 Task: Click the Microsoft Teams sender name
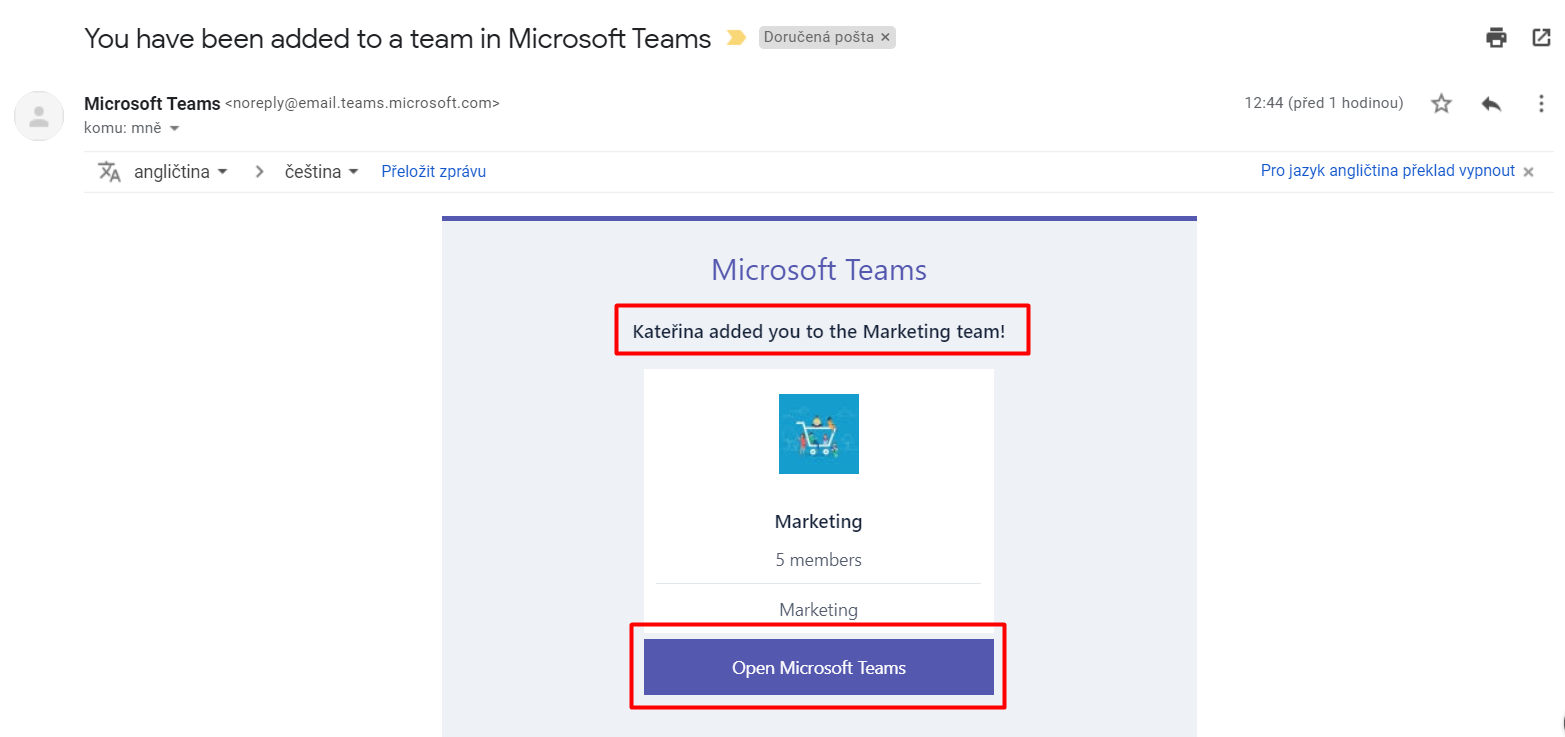(x=152, y=103)
